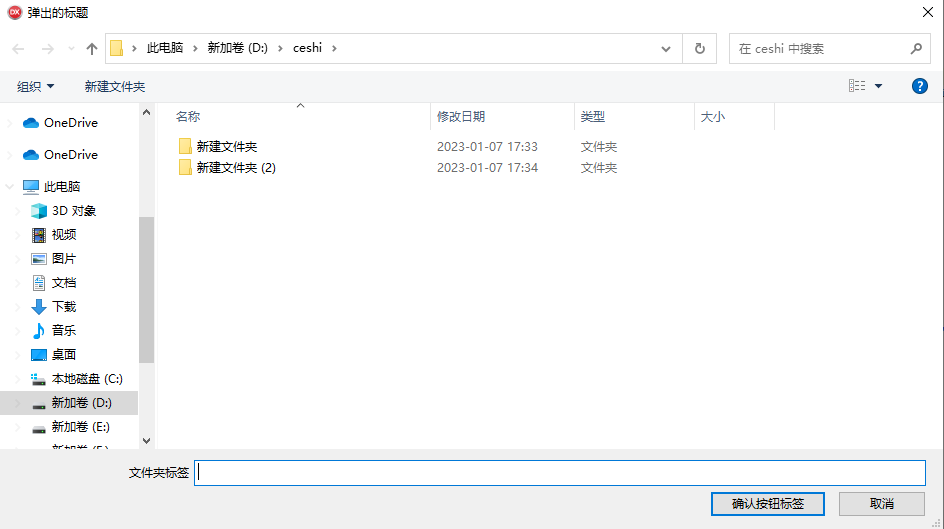Click the 确认按钮标签 button
Image resolution: width=944 pixels, height=529 pixels.
768,504
